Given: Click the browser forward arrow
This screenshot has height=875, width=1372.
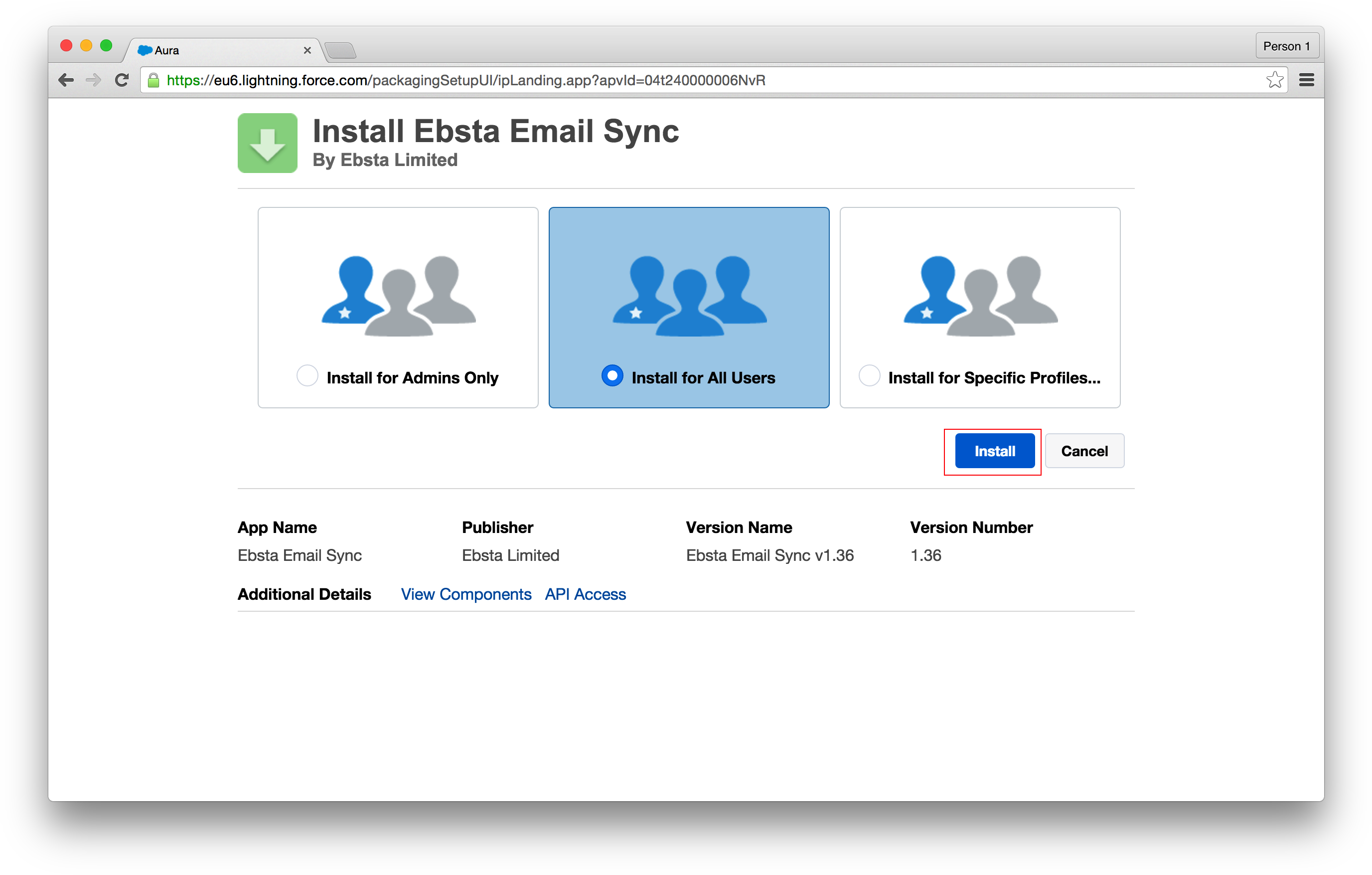Looking at the screenshot, I should 93,80.
